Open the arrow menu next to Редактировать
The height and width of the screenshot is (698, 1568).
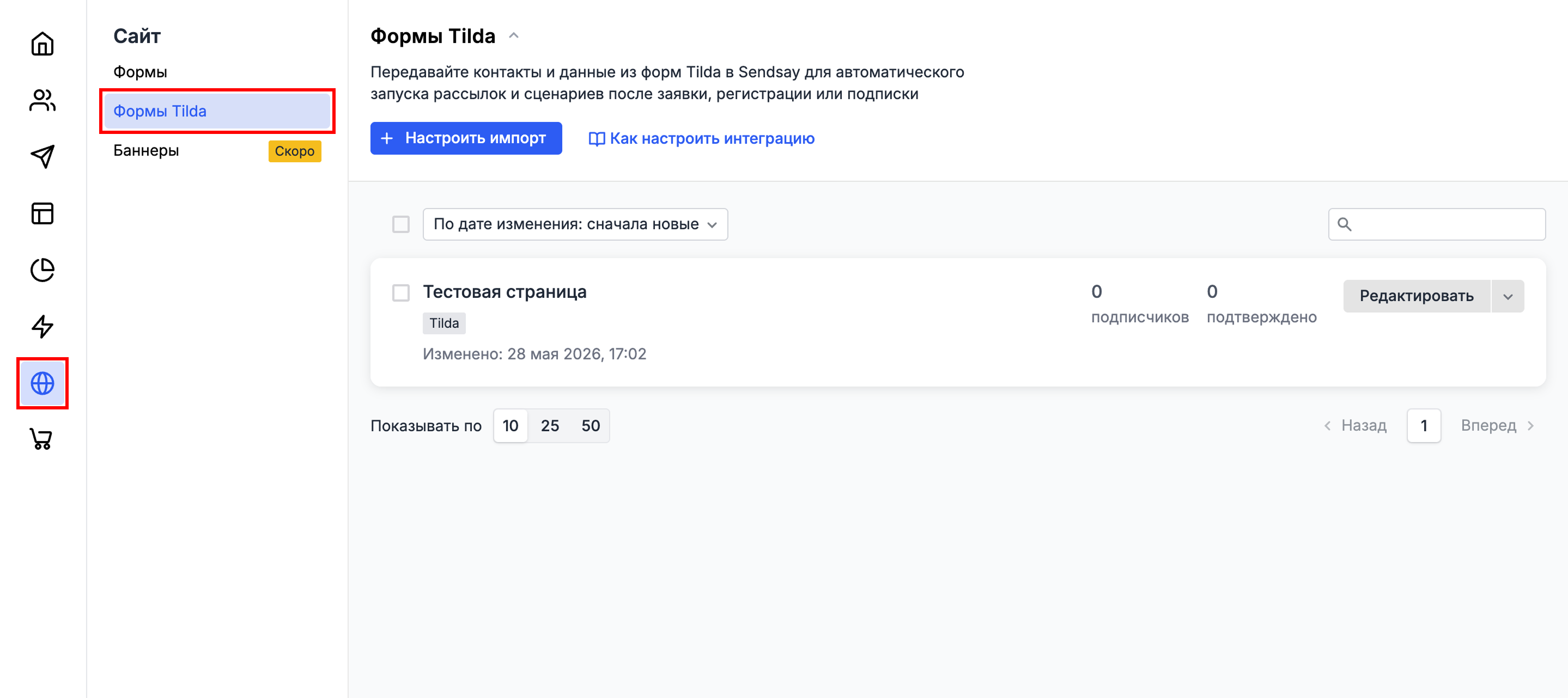[1508, 296]
